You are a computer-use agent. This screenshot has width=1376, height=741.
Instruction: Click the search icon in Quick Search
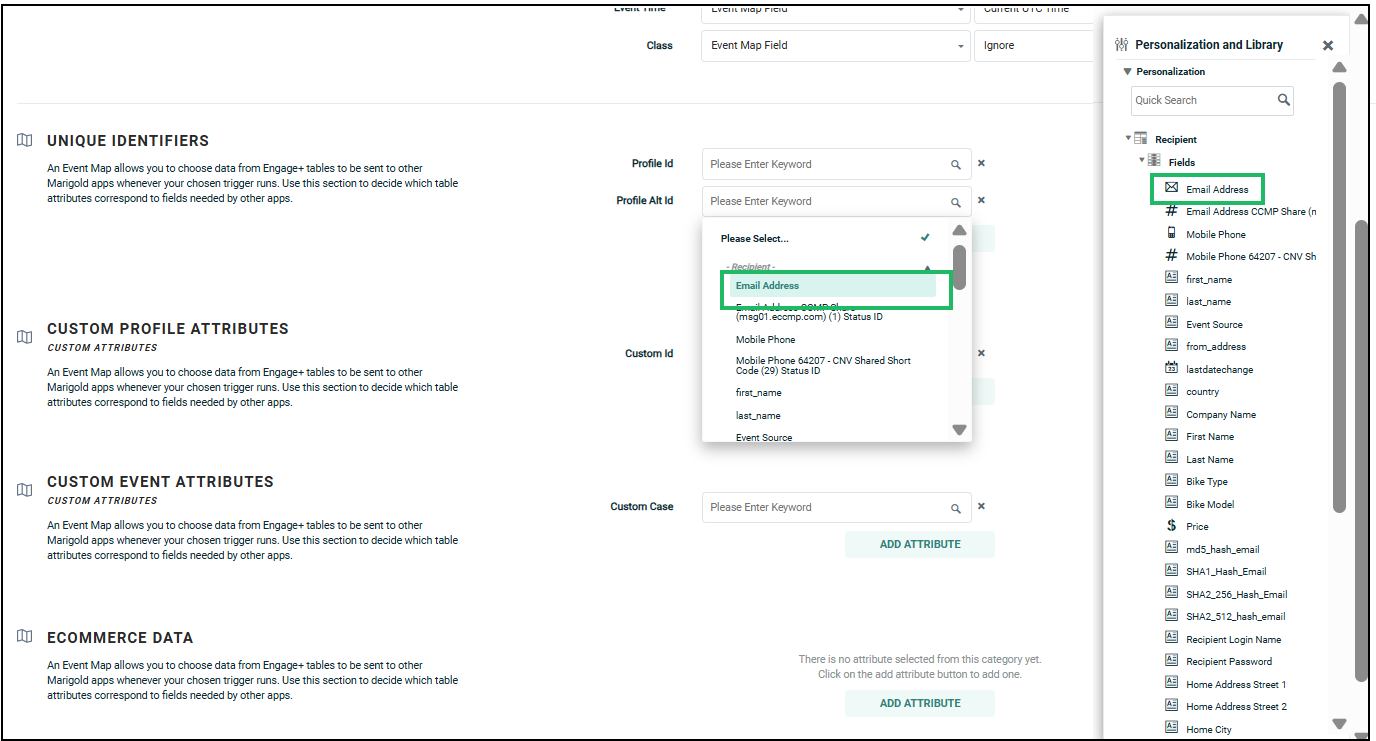[x=1283, y=100]
